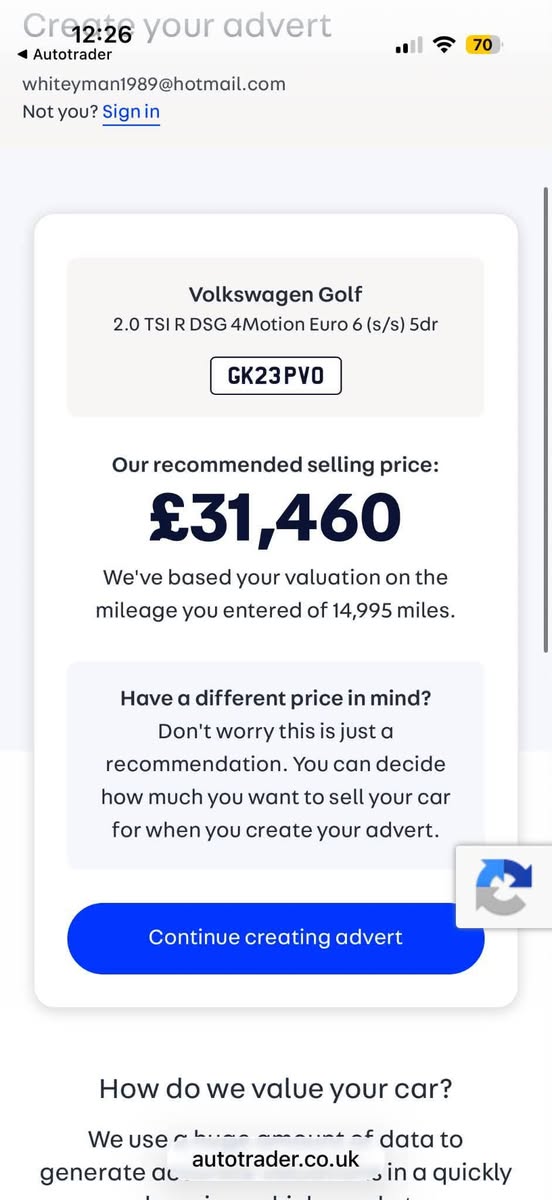Viewport: 552px width, 1200px height.
Task: Tap 'Our recommended selling price' label
Action: (276, 464)
